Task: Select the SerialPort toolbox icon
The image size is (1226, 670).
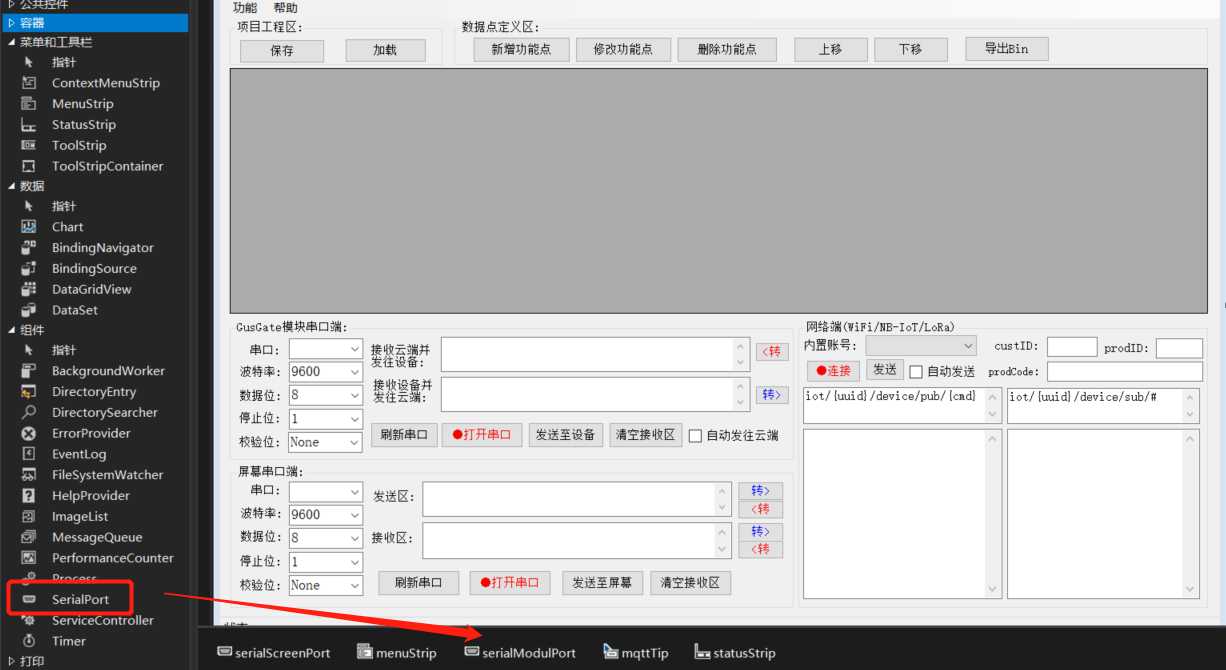Action: coord(29,599)
